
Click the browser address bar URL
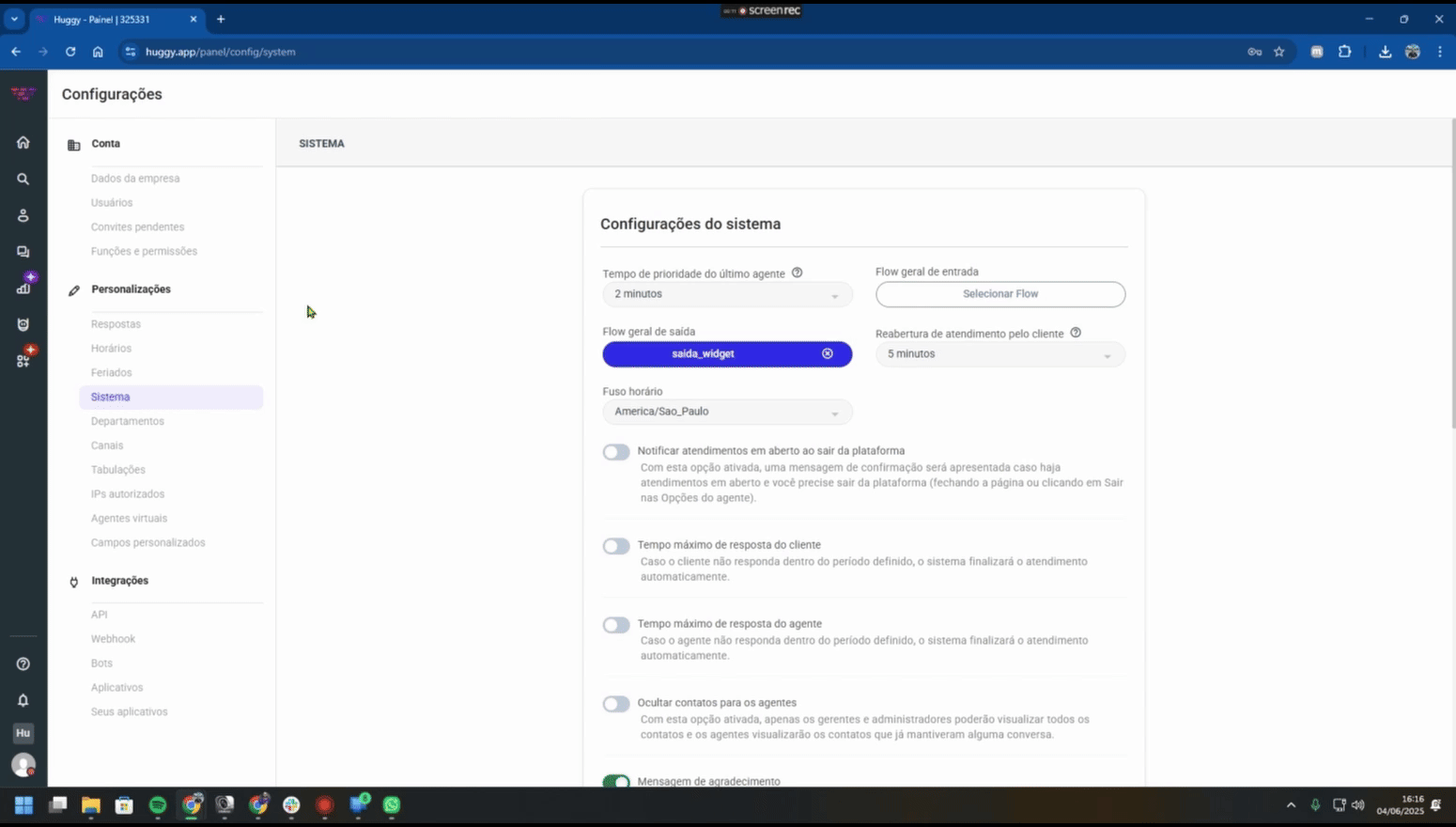pos(220,52)
